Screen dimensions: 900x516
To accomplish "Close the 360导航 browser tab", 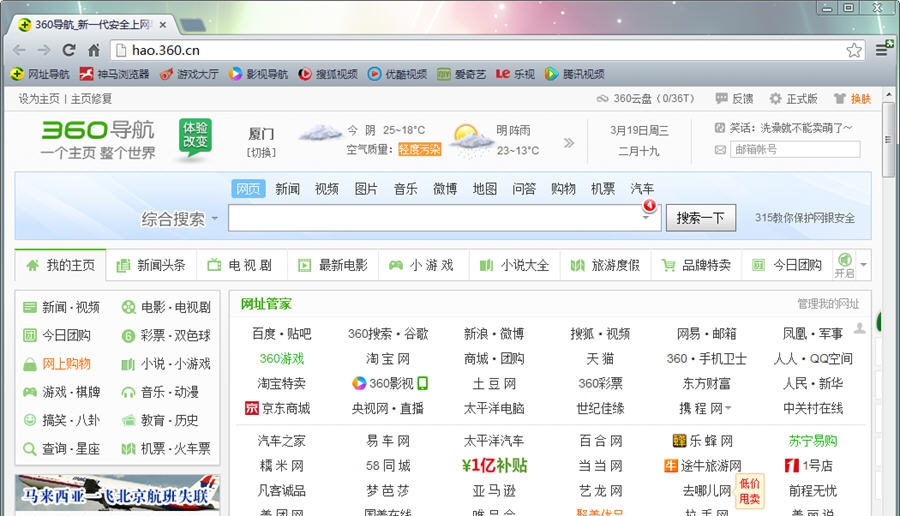I will [163, 25].
